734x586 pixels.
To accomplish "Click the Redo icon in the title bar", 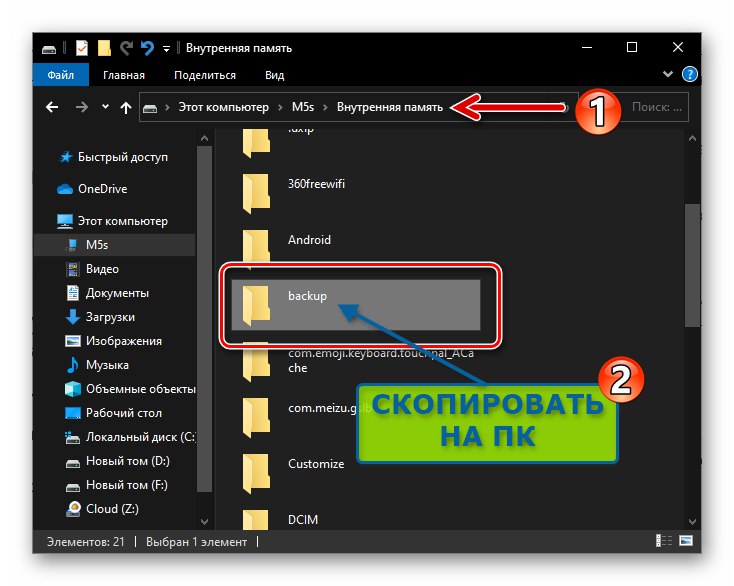I will (x=126, y=48).
